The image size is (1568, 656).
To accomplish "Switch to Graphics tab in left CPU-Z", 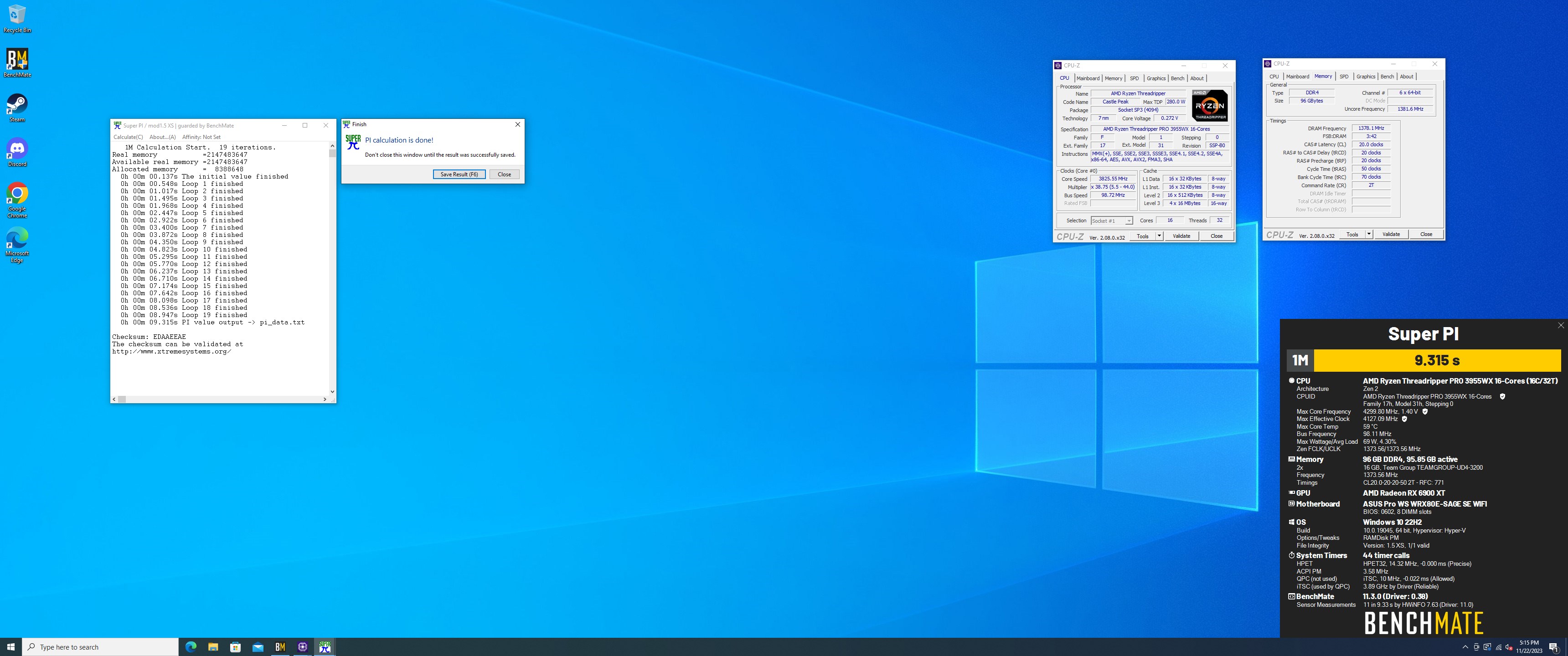I will (1156, 78).
